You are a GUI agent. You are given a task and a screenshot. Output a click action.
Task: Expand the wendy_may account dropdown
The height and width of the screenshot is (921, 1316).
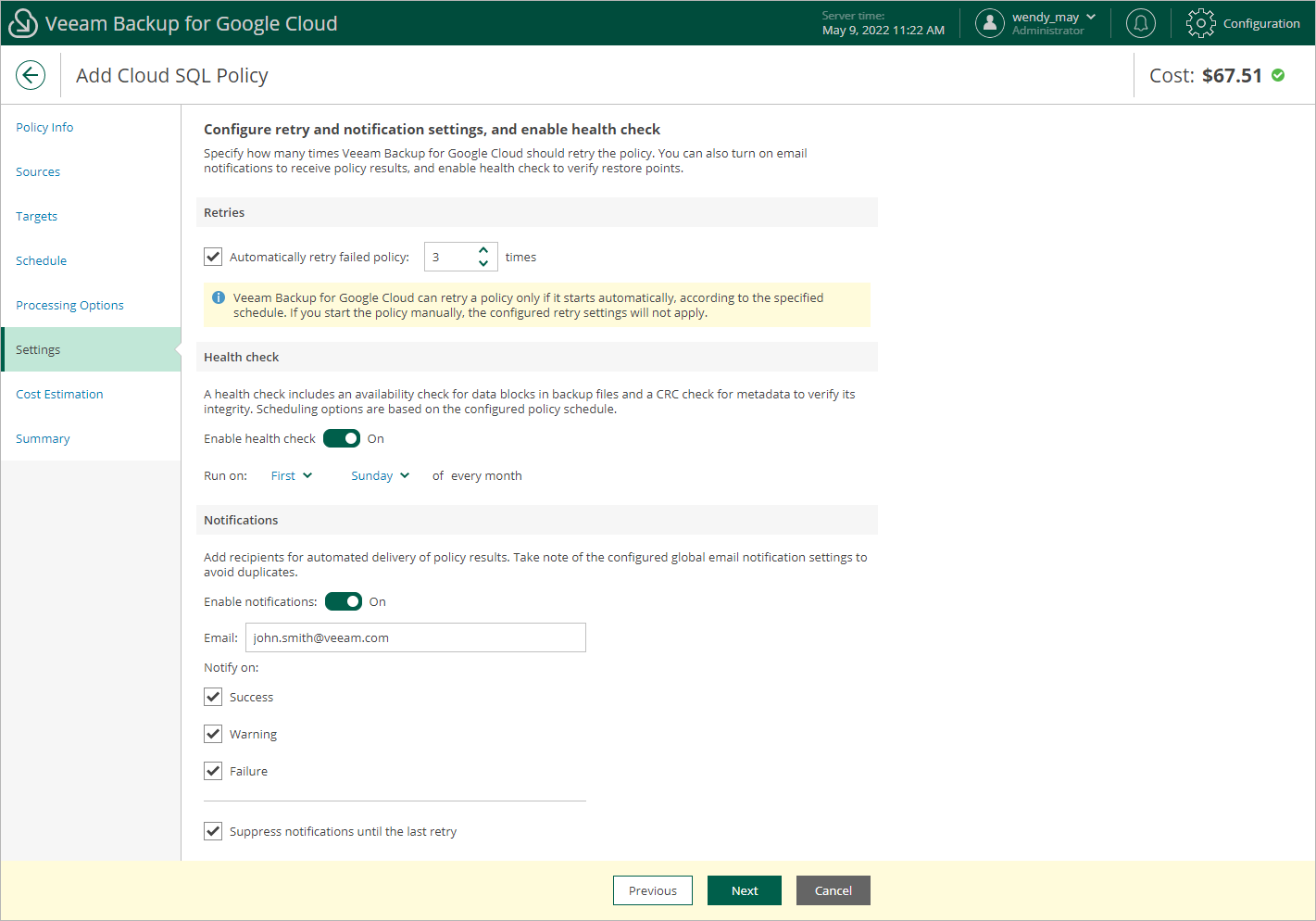[x=1091, y=17]
